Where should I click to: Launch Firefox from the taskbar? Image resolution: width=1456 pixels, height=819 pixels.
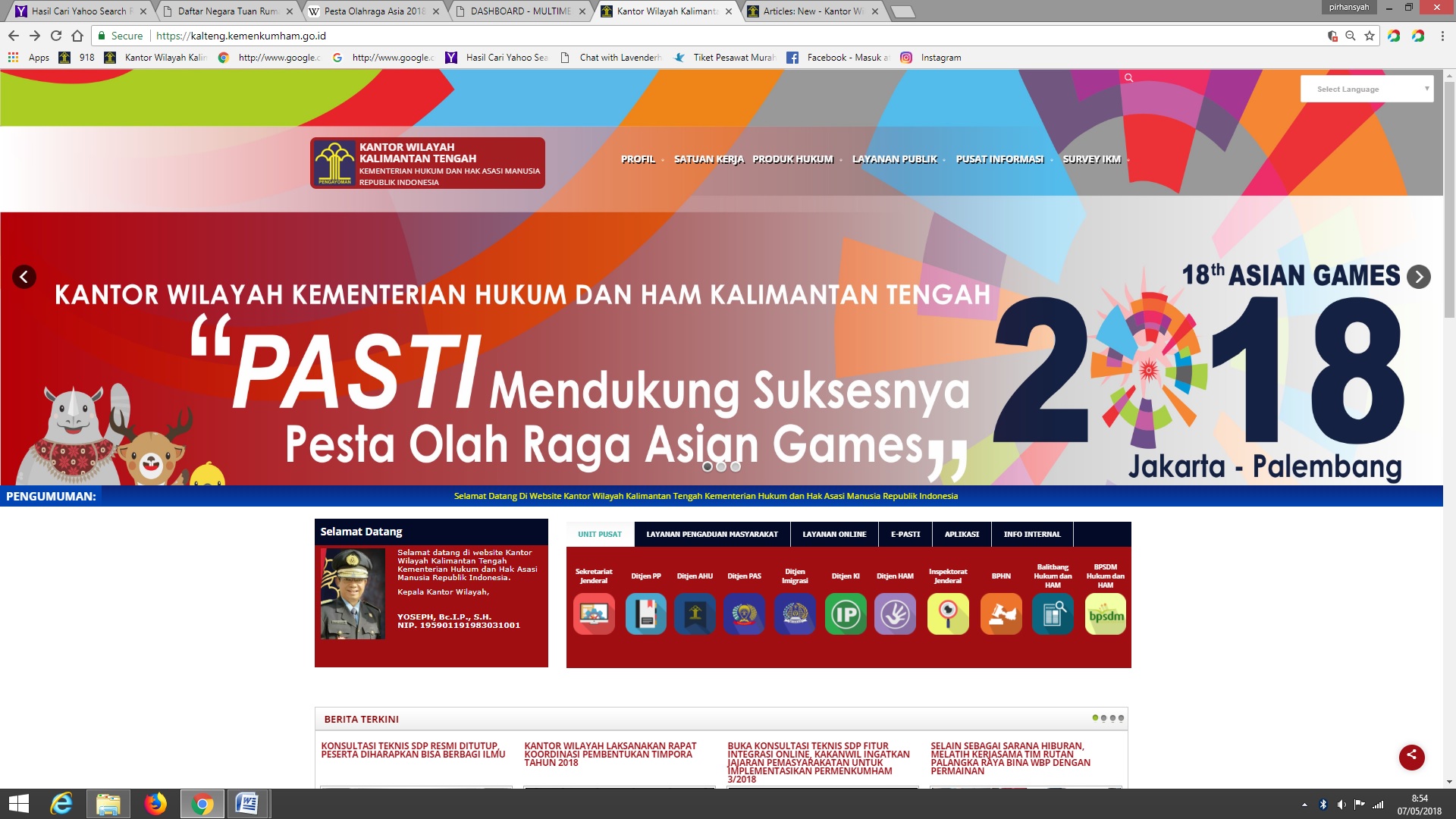(155, 804)
